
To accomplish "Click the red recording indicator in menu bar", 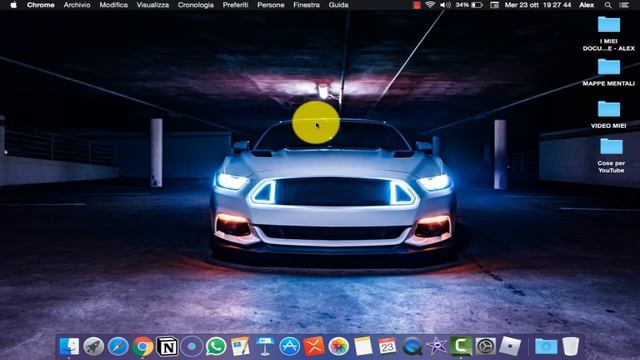I will [416, 5].
